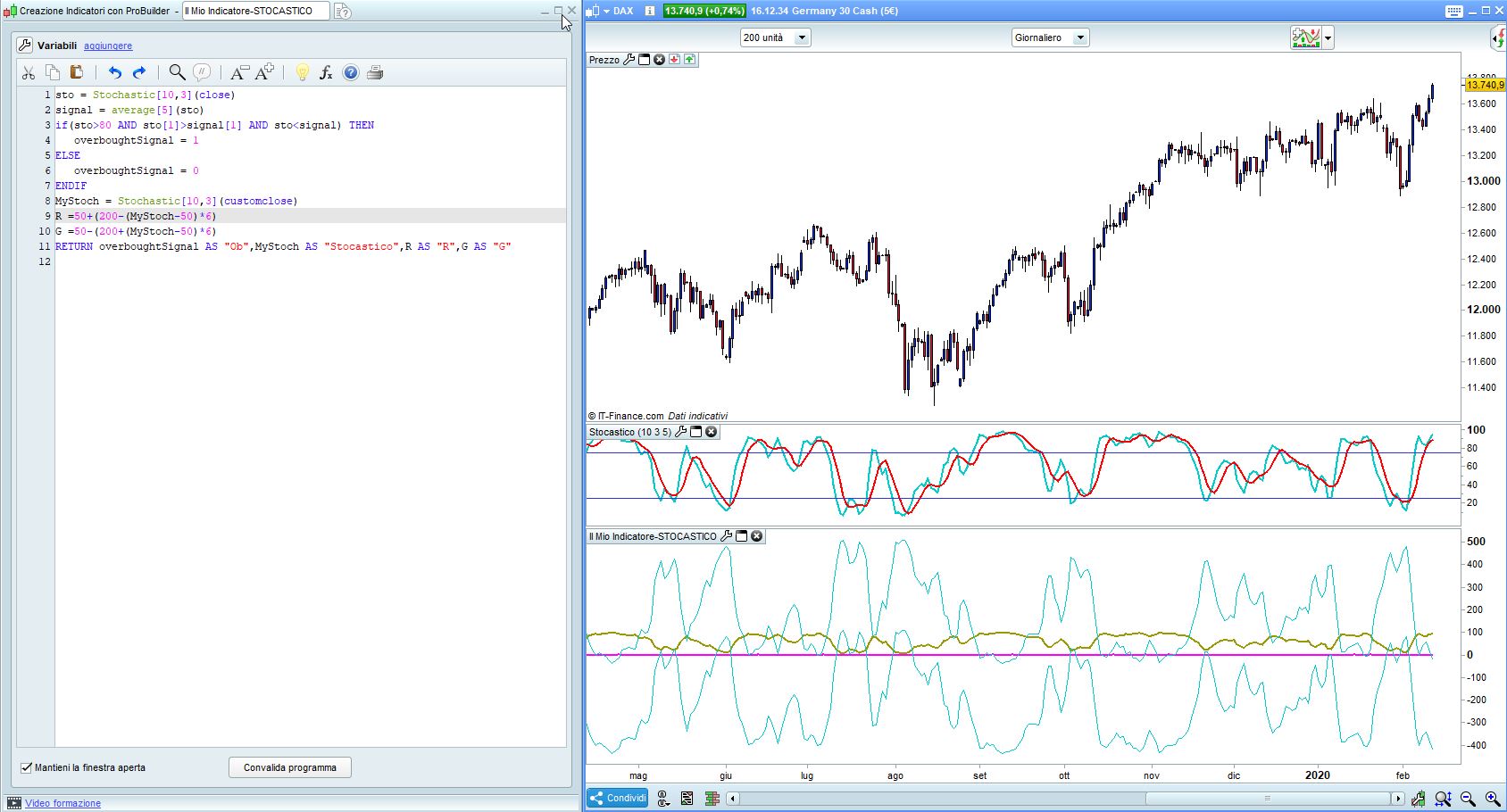Screen dimensions: 1507x812
Task: Click Convalida programma button
Action: 290,767
